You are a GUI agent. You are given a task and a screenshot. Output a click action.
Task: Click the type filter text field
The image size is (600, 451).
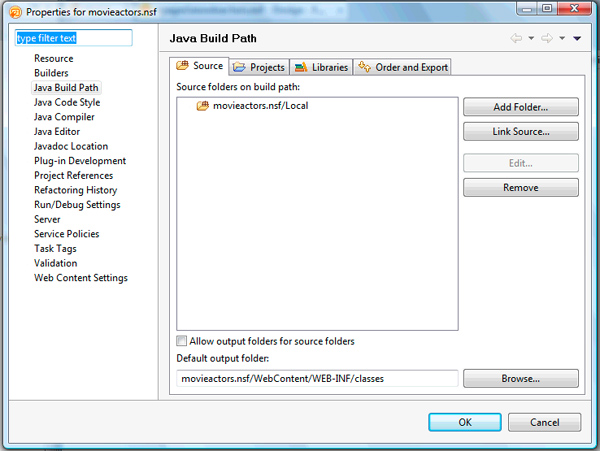[73, 38]
